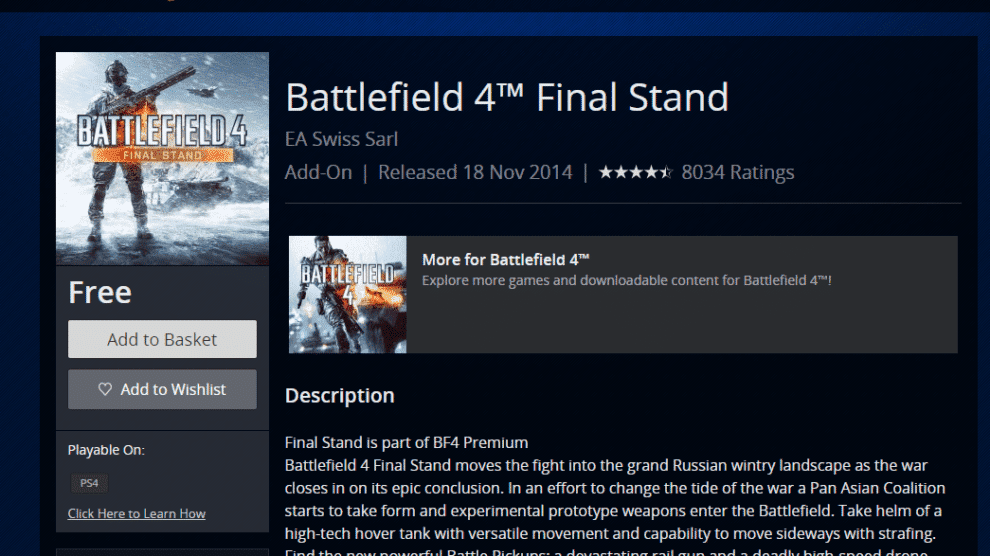Click the Battlefield 4 banner thumbnail image
Image resolution: width=990 pixels, height=556 pixels.
[x=348, y=295]
